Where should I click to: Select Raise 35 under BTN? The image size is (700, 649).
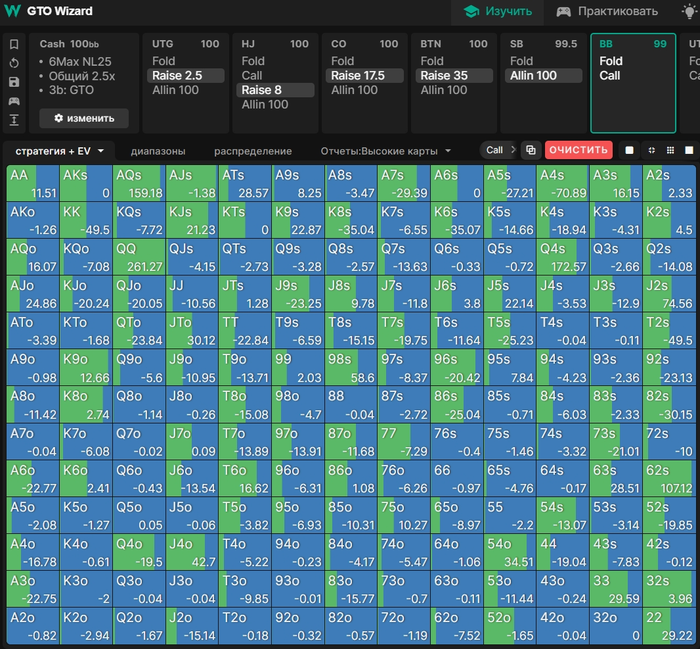[454, 75]
